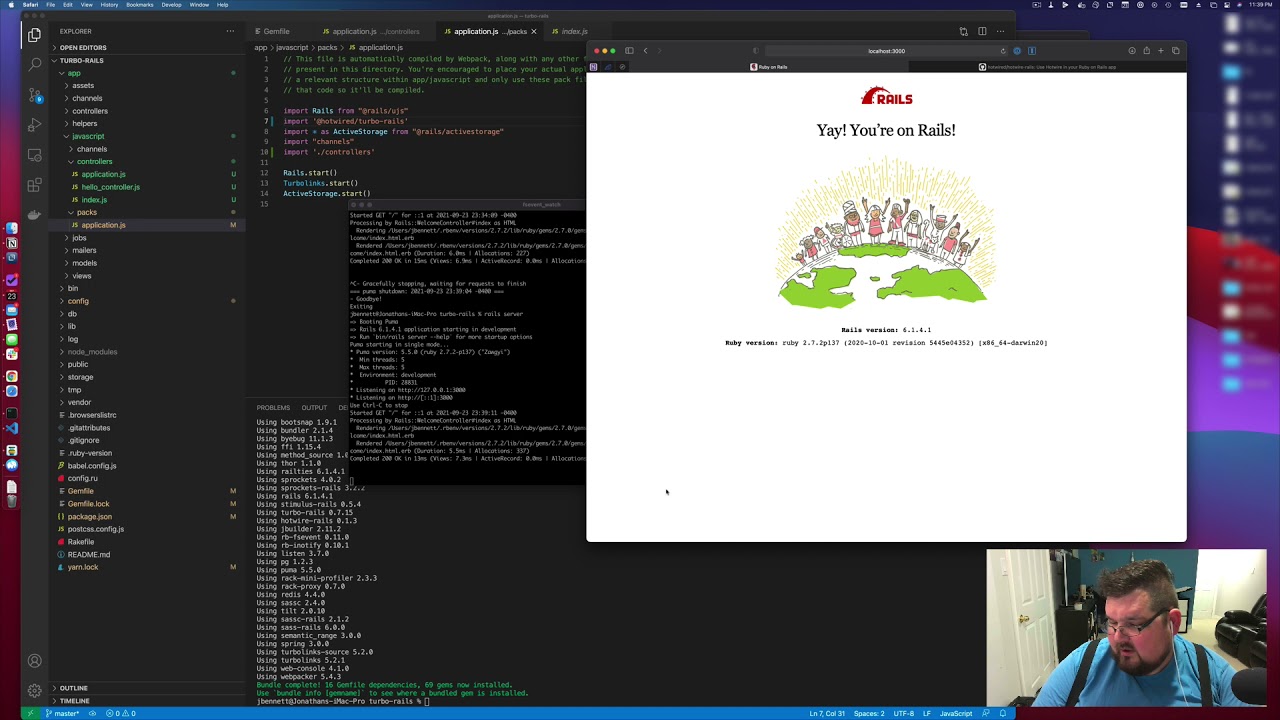Select the OUTPUT panel tab
The image size is (1280, 720).
pos(314,408)
